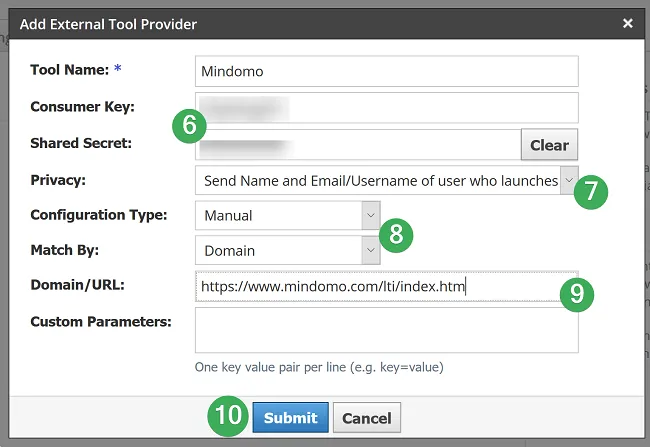The height and width of the screenshot is (447, 650).
Task: Expand the Configuration Type dropdown
Action: click(x=288, y=215)
